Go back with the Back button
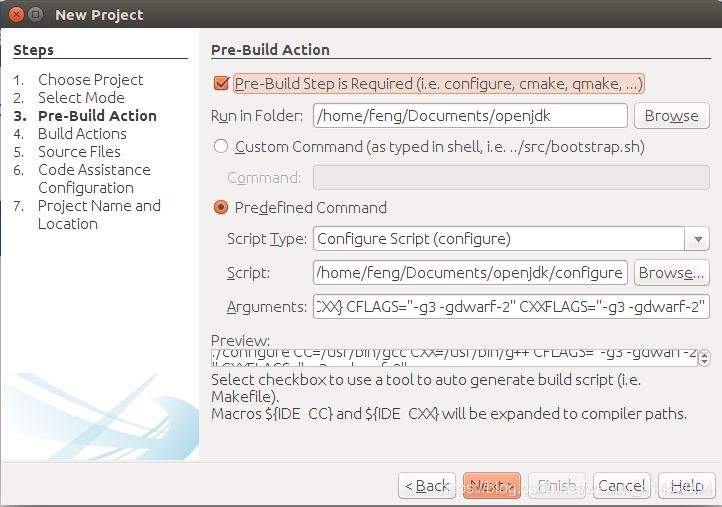Viewport: 722px width, 507px height. (x=427, y=486)
